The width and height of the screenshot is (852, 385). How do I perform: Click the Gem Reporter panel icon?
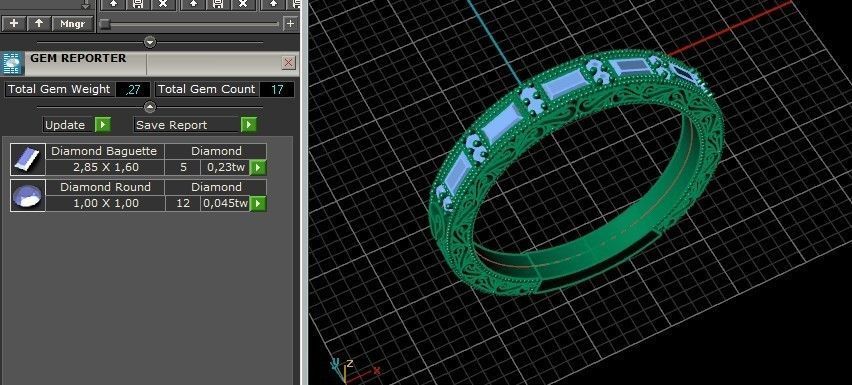click(x=13, y=64)
